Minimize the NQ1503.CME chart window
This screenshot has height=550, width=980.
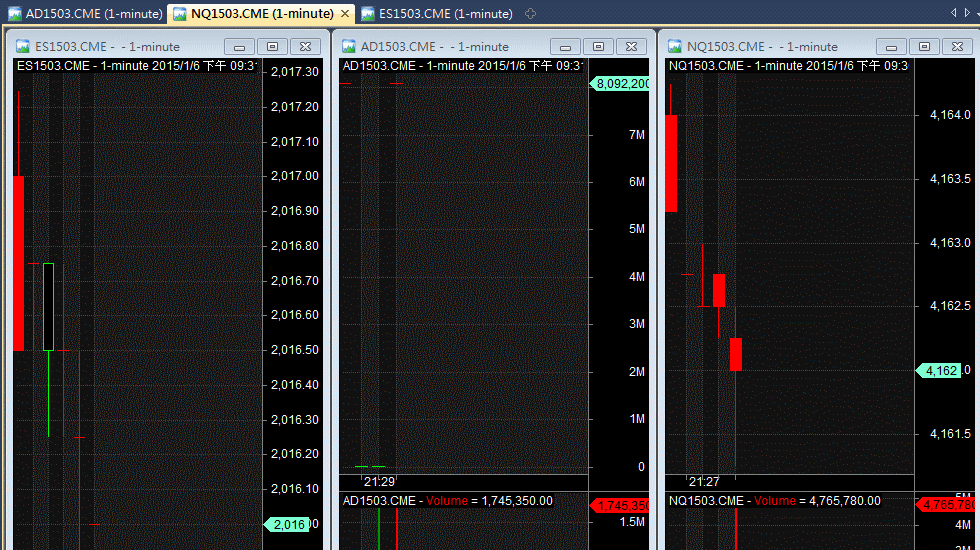pos(892,47)
